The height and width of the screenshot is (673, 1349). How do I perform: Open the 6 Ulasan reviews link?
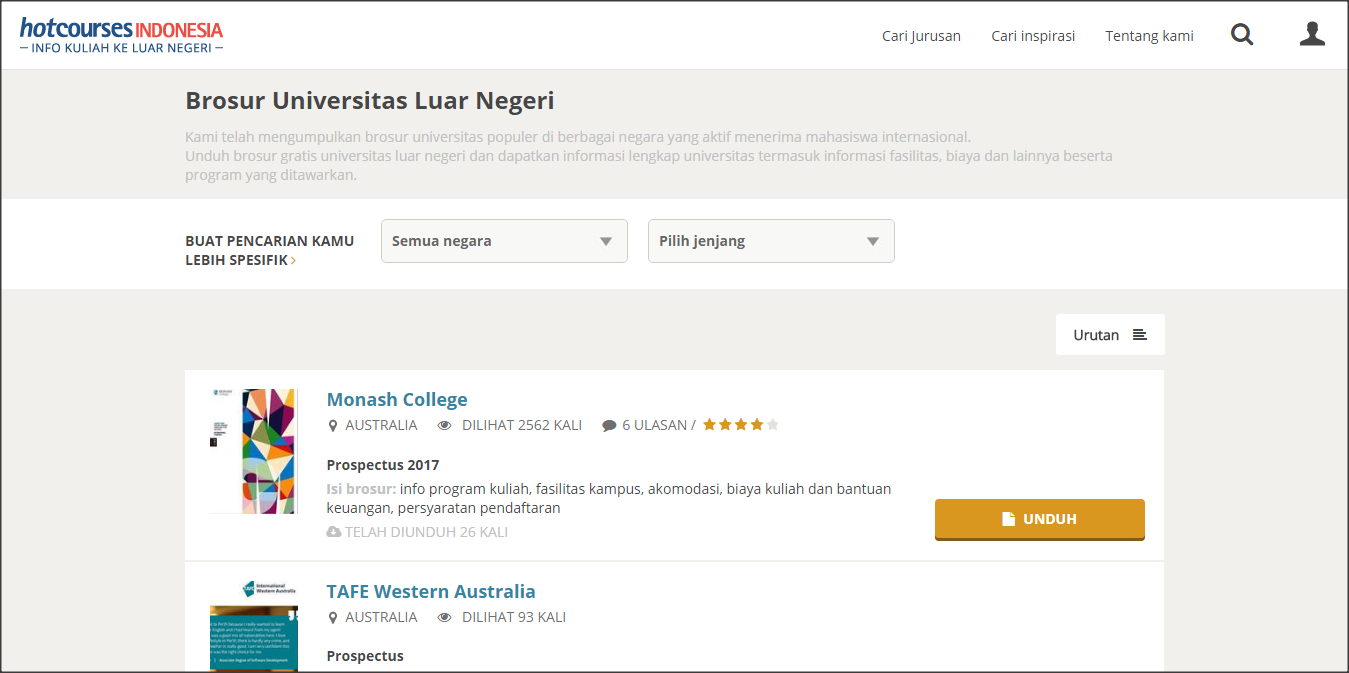tap(654, 425)
